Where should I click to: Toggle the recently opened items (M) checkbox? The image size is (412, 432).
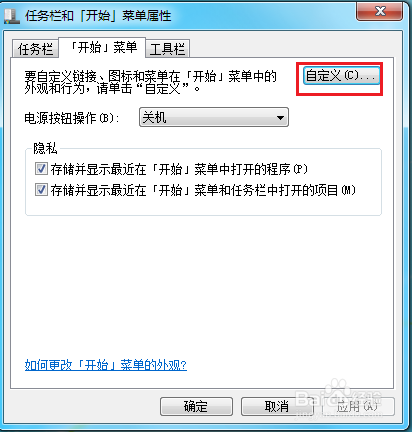41,190
